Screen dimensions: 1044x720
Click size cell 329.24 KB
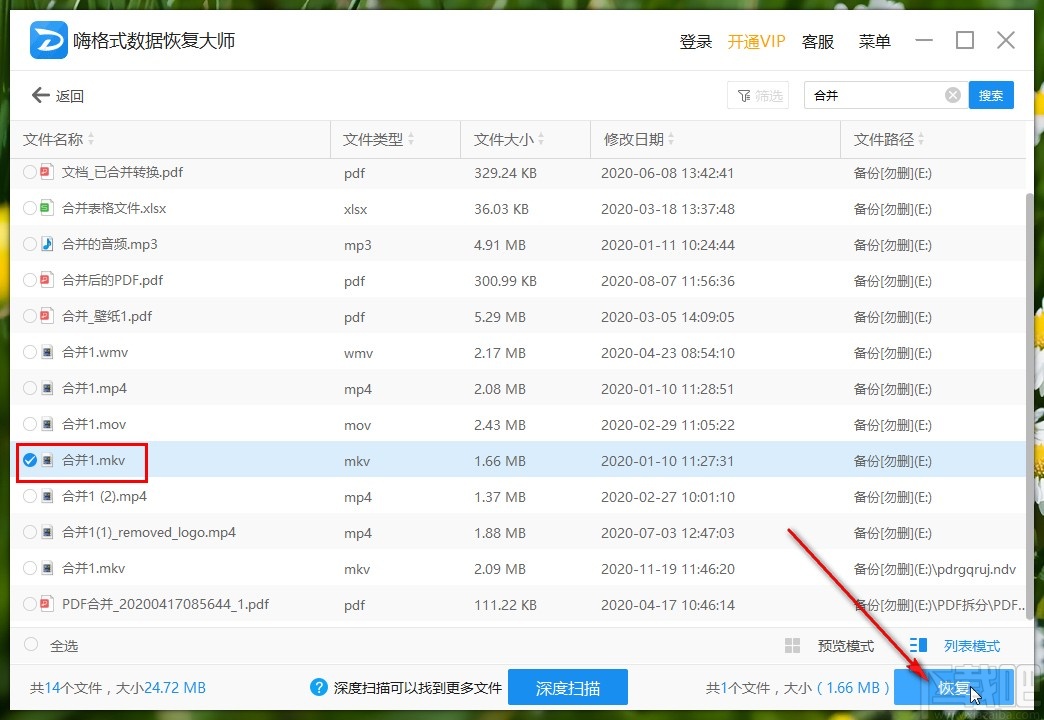tap(505, 173)
